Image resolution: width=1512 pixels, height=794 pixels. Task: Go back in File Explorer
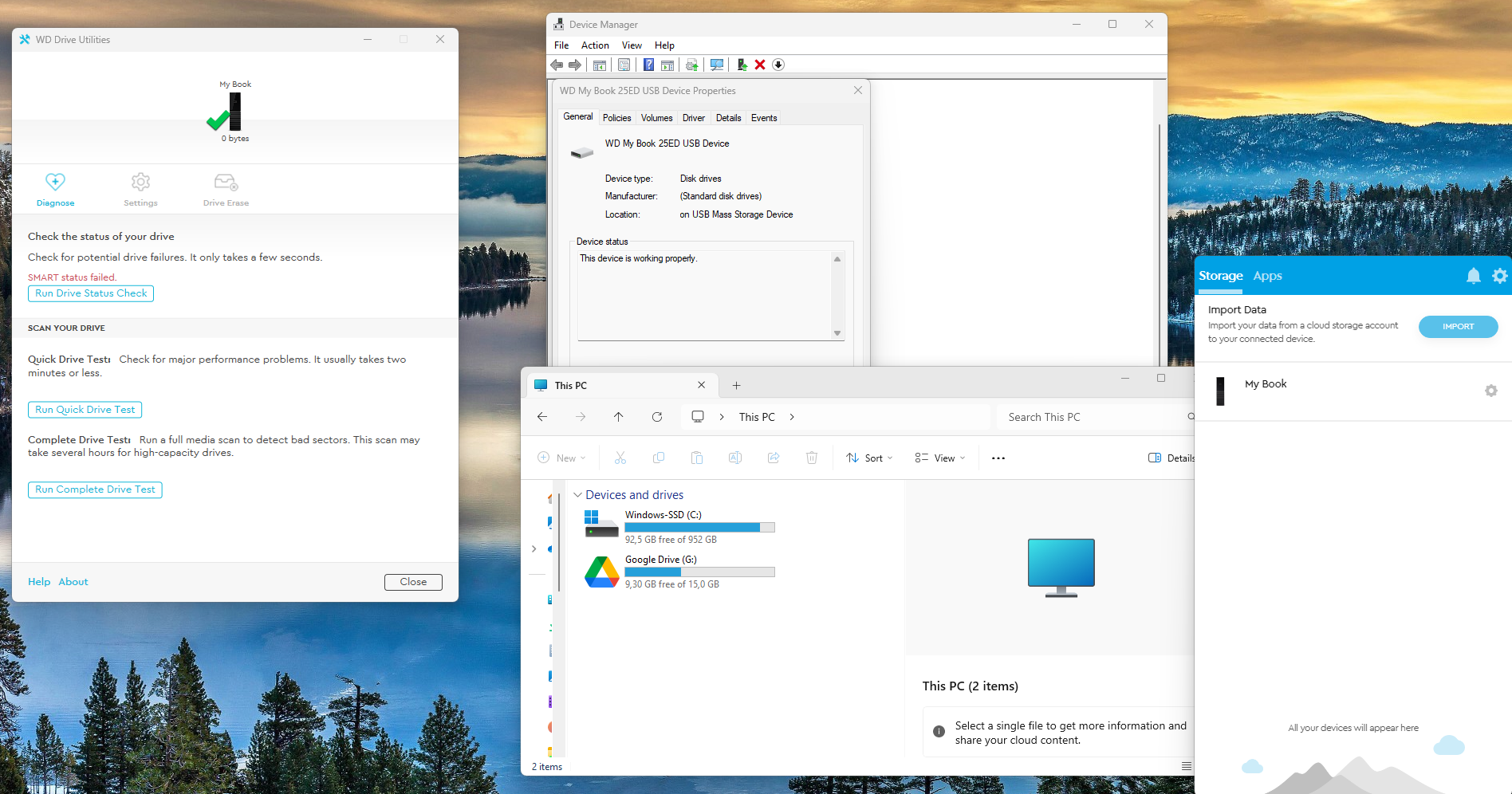coord(542,417)
